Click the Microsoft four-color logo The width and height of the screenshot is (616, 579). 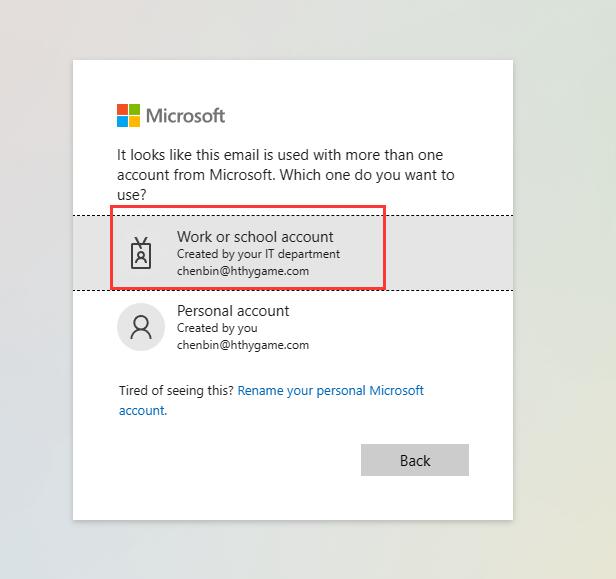point(128,115)
